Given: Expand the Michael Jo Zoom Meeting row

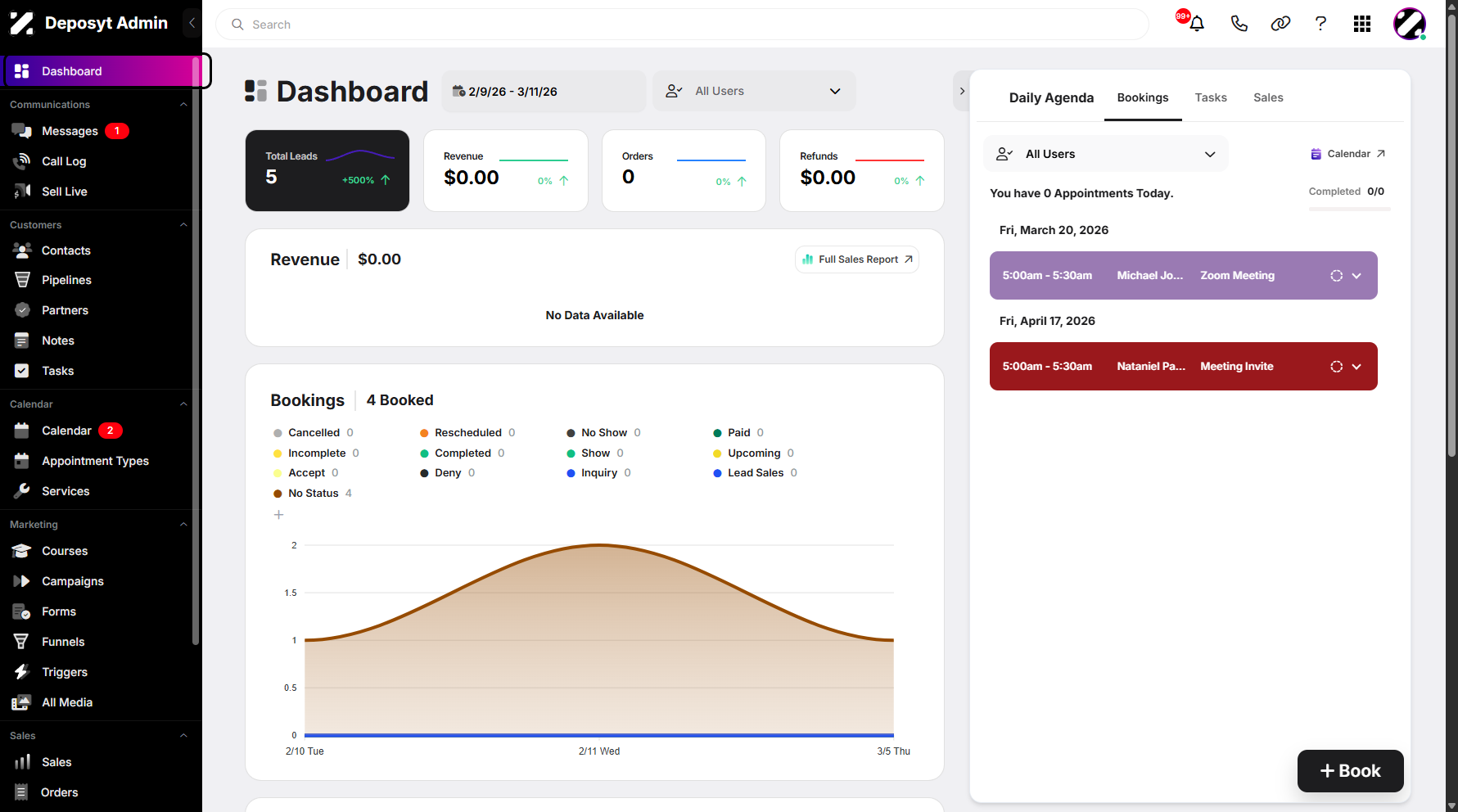Looking at the screenshot, I should (x=1356, y=276).
